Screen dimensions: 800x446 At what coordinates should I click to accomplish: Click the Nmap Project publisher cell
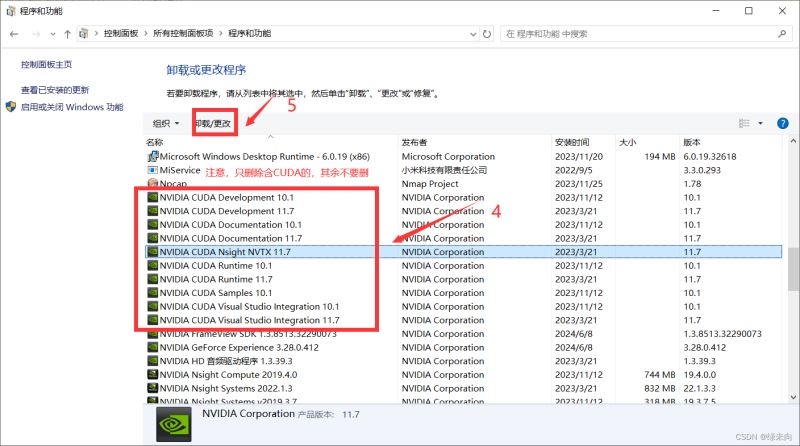click(x=430, y=184)
